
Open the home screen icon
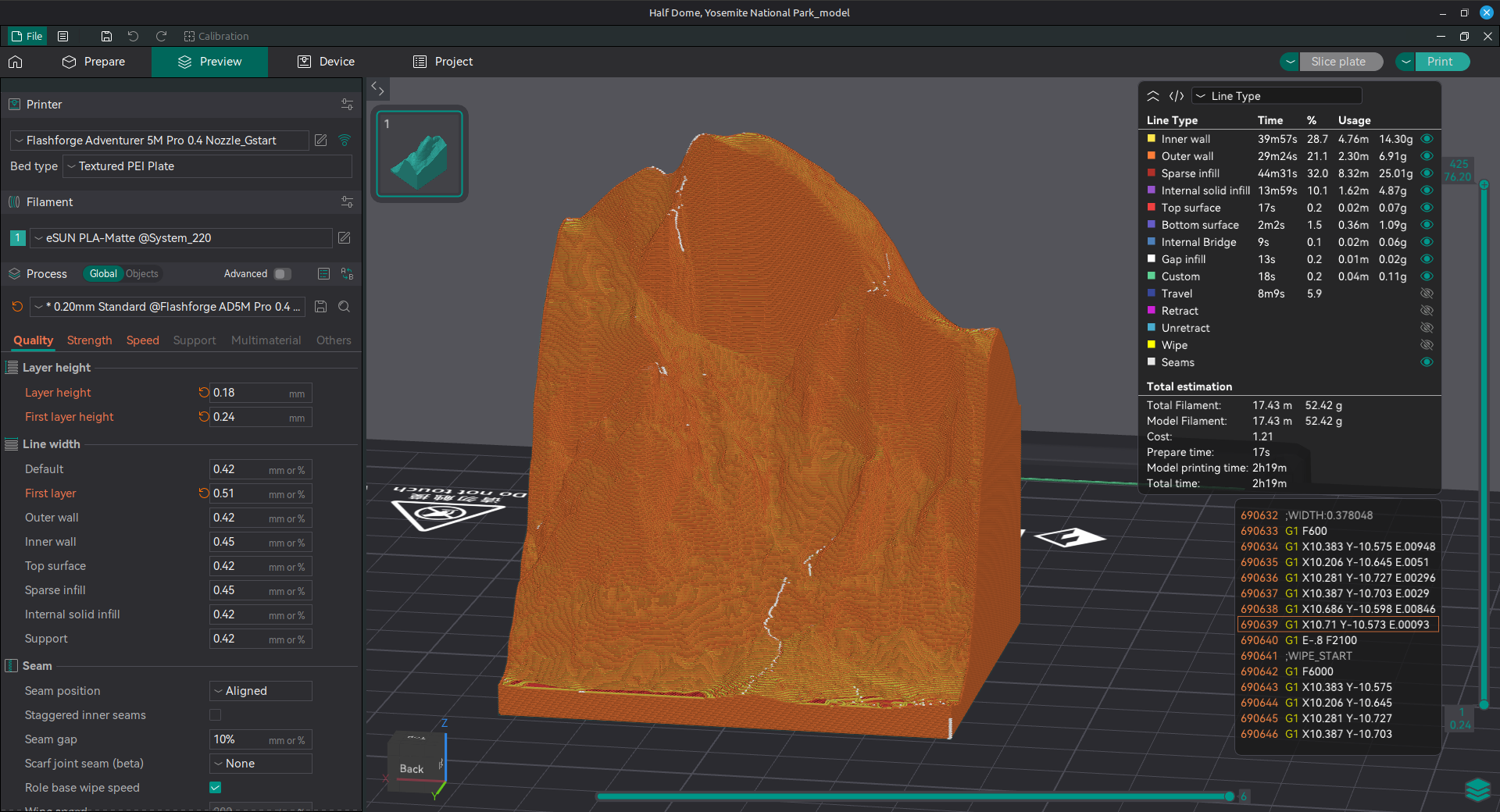(x=16, y=62)
